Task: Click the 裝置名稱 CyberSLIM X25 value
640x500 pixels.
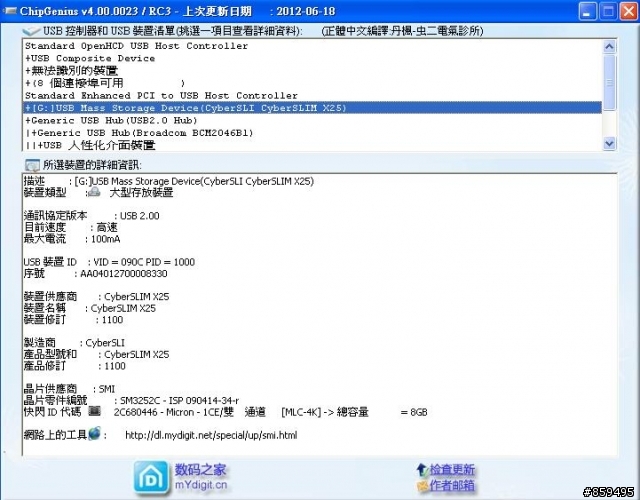Action: (x=123, y=308)
